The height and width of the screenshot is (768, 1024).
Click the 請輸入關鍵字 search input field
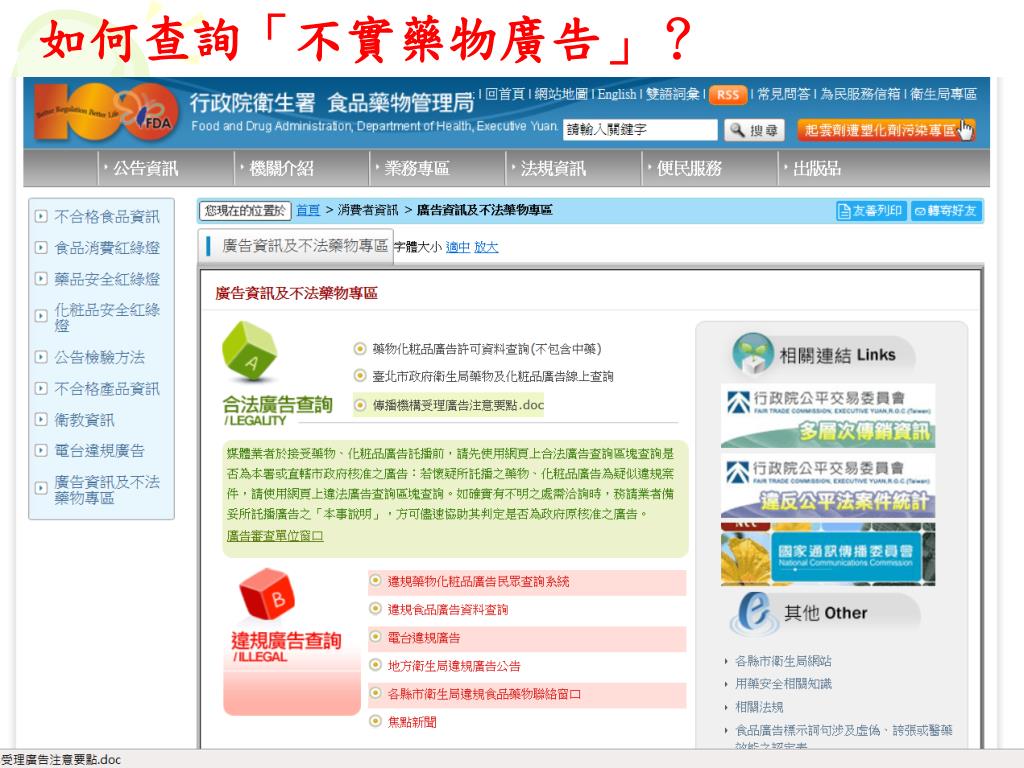[x=640, y=129]
